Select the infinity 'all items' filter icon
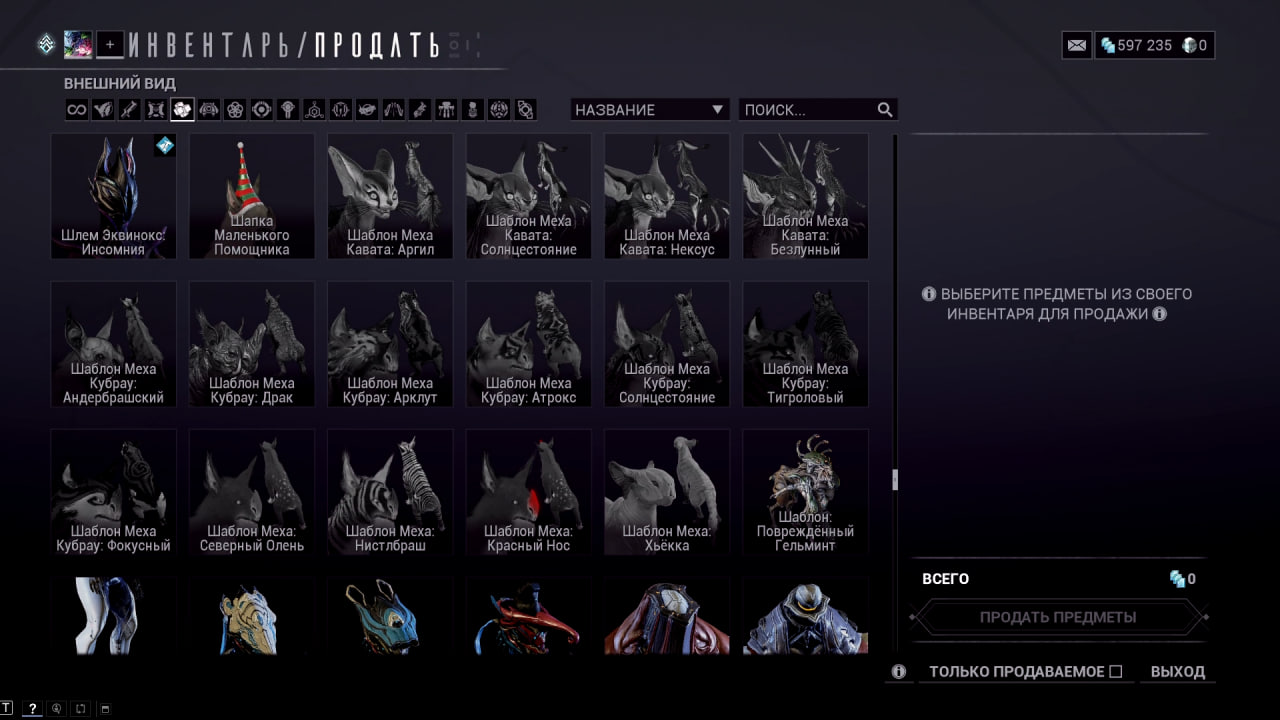The image size is (1280, 720). 77,110
